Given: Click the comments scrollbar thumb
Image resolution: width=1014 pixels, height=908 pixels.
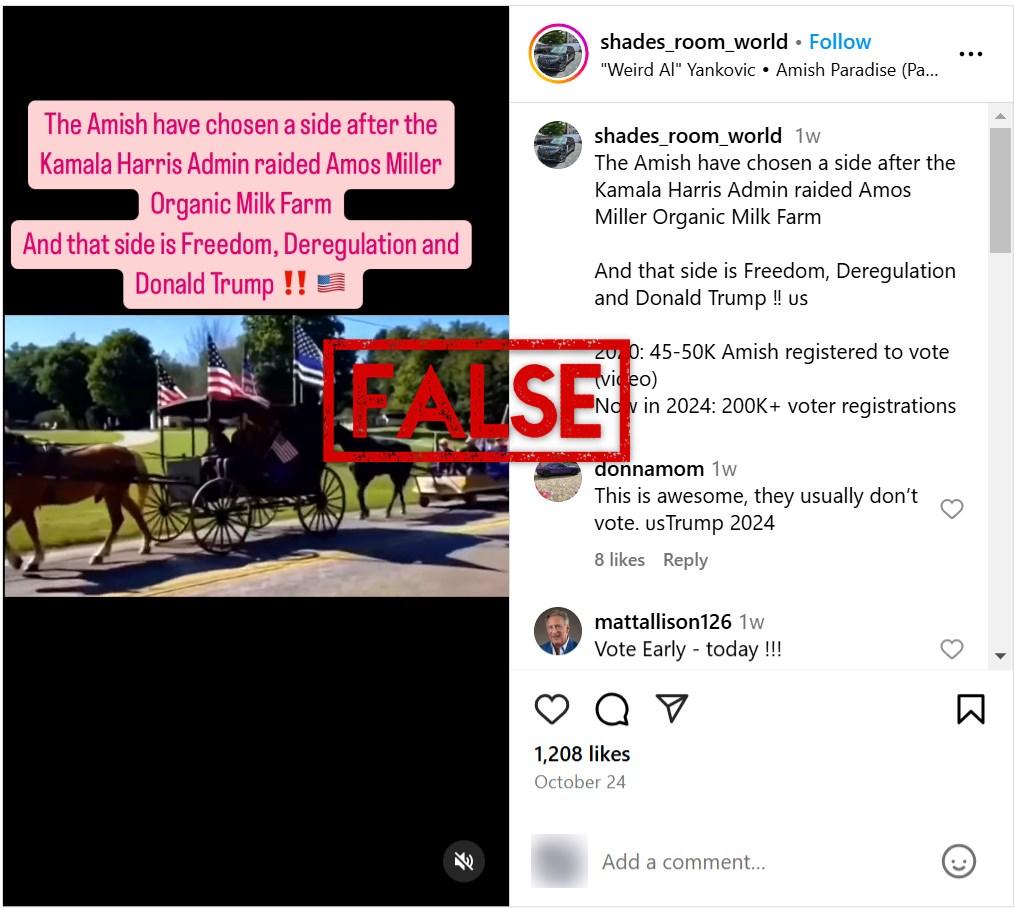Looking at the screenshot, I should 1000,190.
